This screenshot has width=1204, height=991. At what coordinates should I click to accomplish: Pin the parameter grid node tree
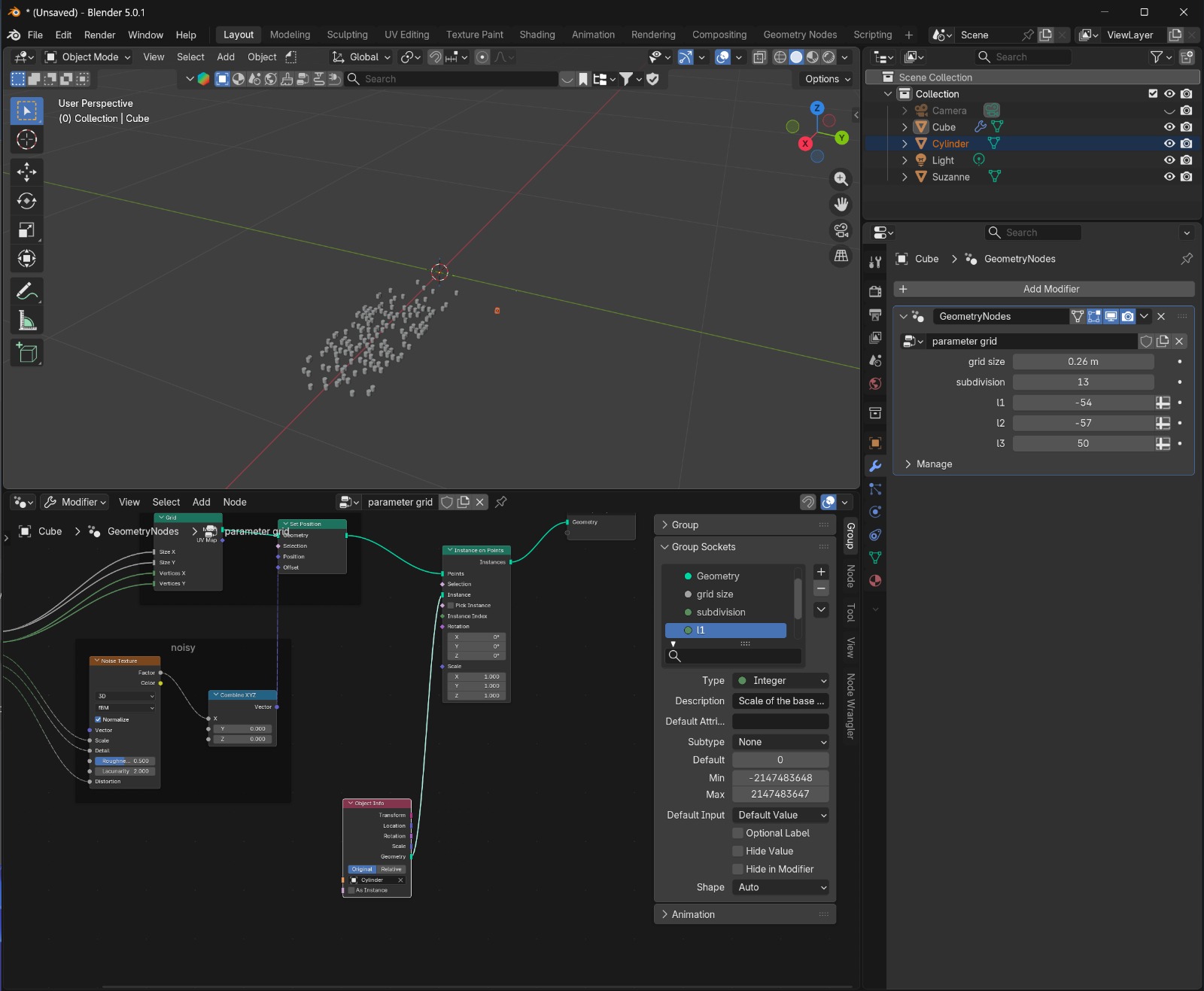[x=501, y=502]
